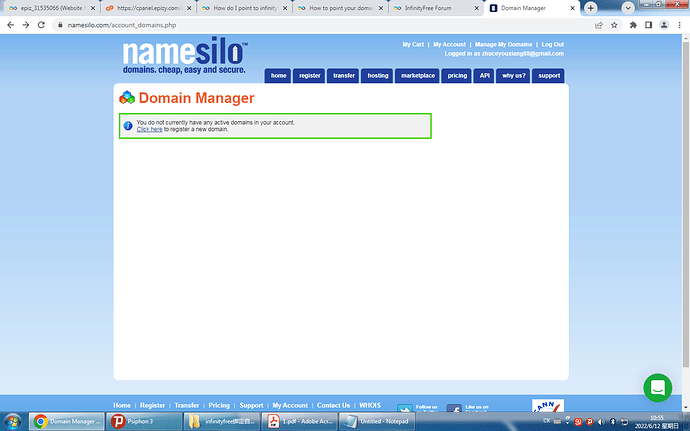Click the blue info icon in notice
The width and height of the screenshot is (690, 431).
click(128, 126)
